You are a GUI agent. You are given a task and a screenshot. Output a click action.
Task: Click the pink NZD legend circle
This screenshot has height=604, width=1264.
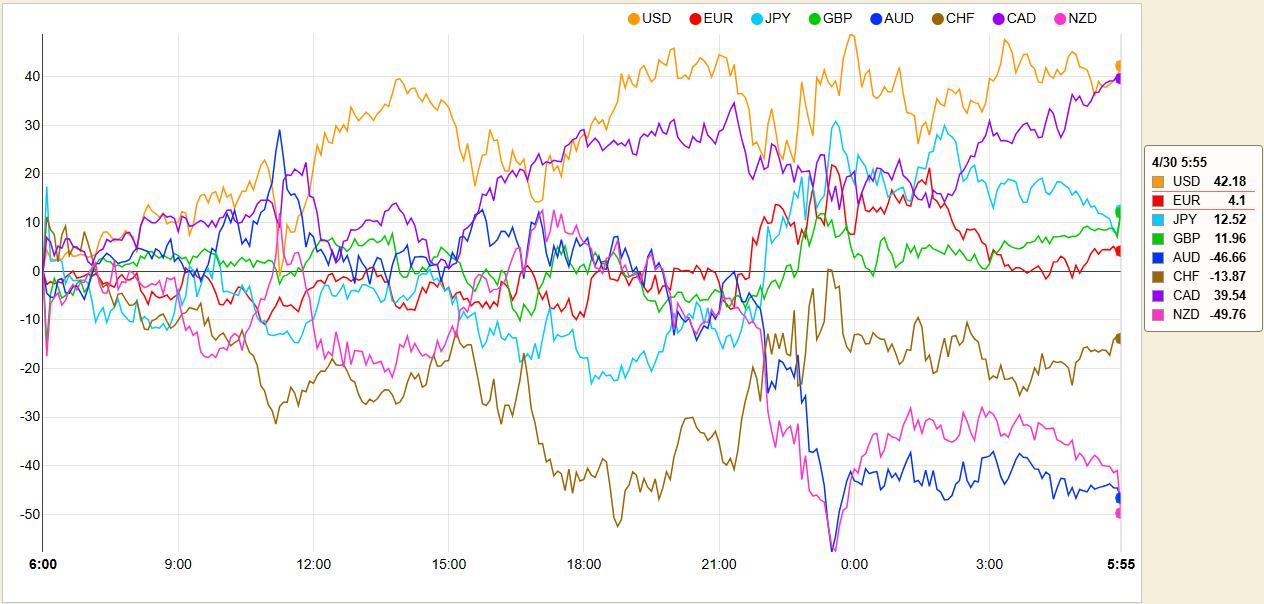(1060, 18)
